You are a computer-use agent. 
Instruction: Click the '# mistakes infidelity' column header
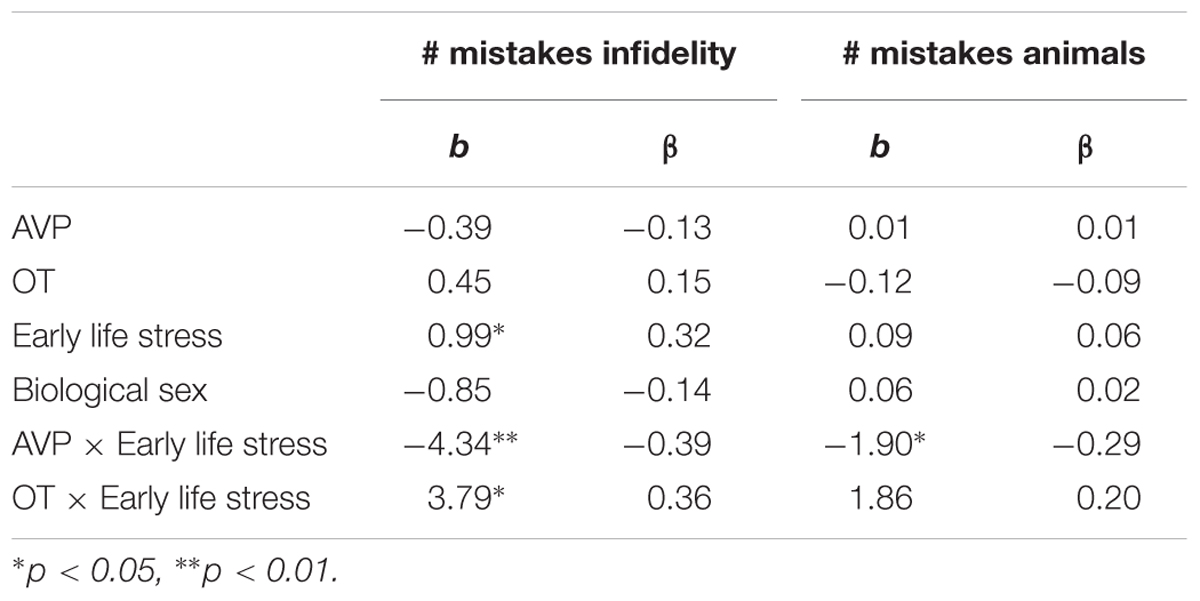click(x=579, y=54)
